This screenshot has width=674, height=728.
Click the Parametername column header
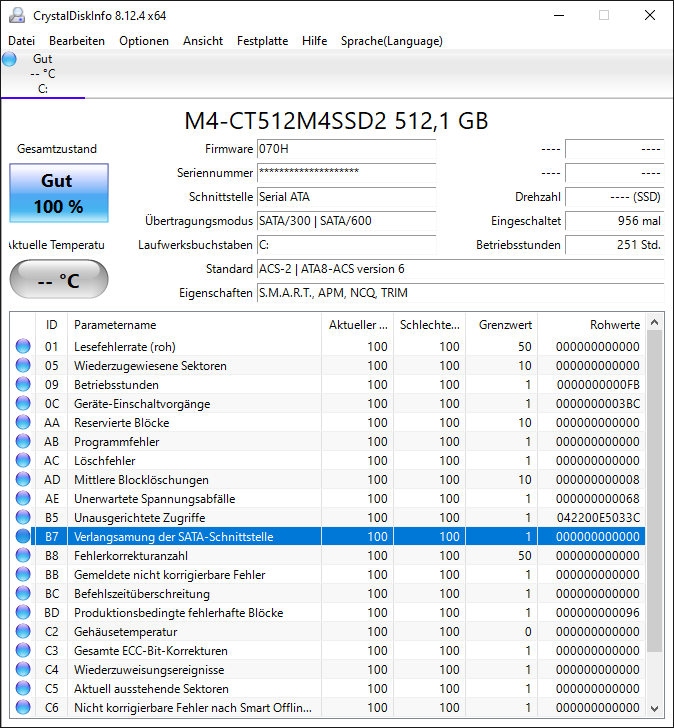tap(194, 325)
